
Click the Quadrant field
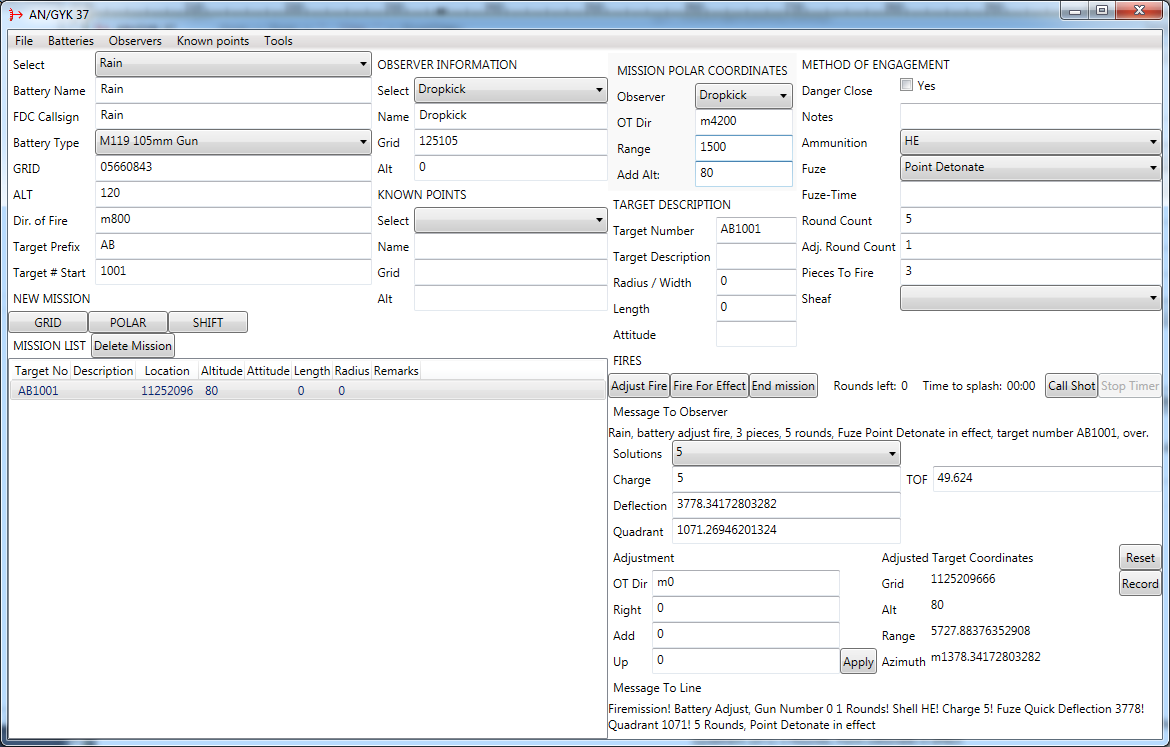786,531
